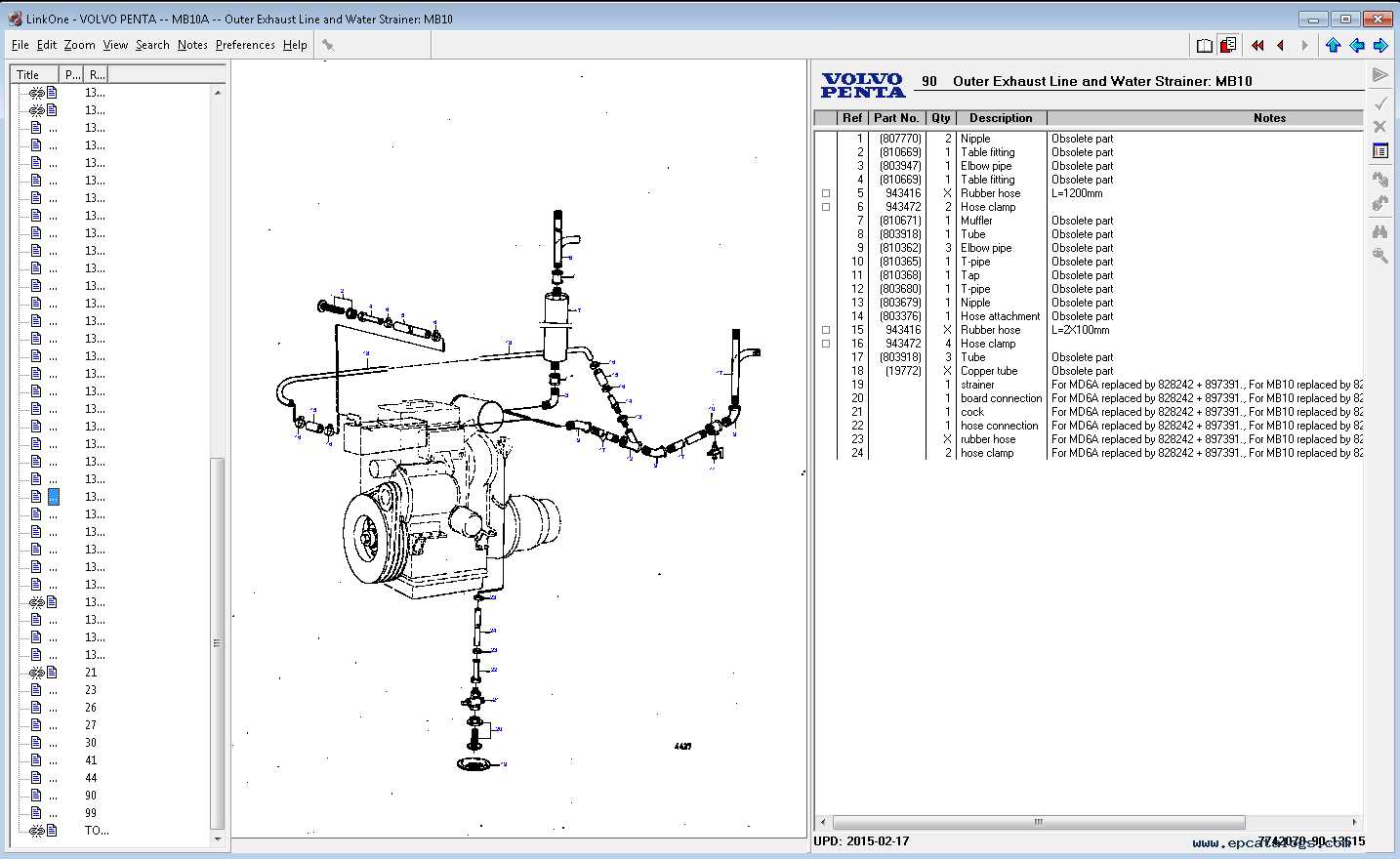Click the Part No. column header
Image resolution: width=1400 pixels, height=859 pixels.
pyautogui.click(x=896, y=118)
